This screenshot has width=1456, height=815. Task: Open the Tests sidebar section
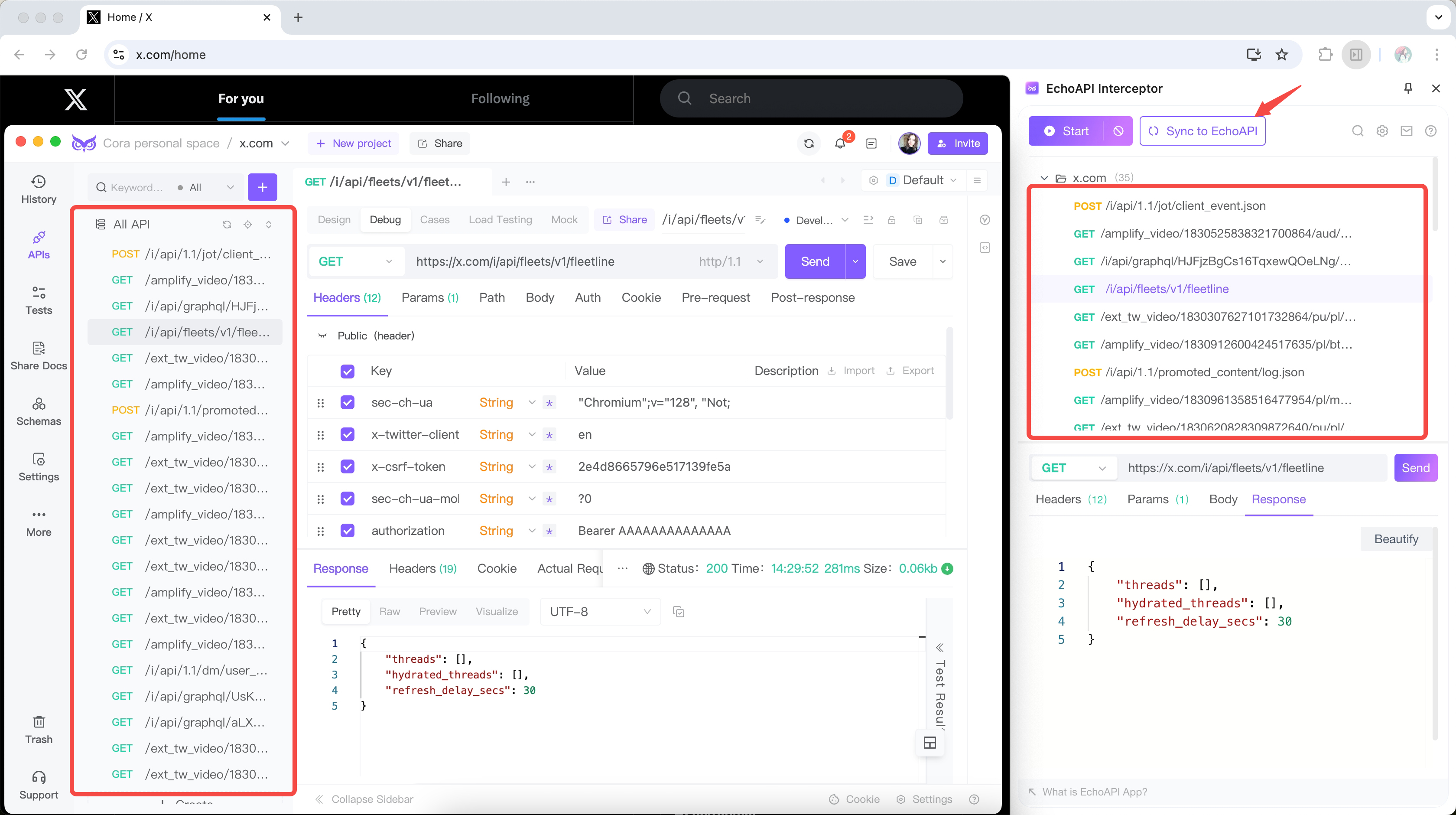[39, 300]
